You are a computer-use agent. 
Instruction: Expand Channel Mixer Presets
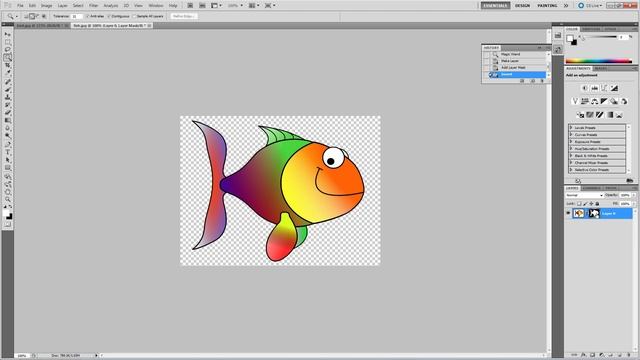[571, 162]
